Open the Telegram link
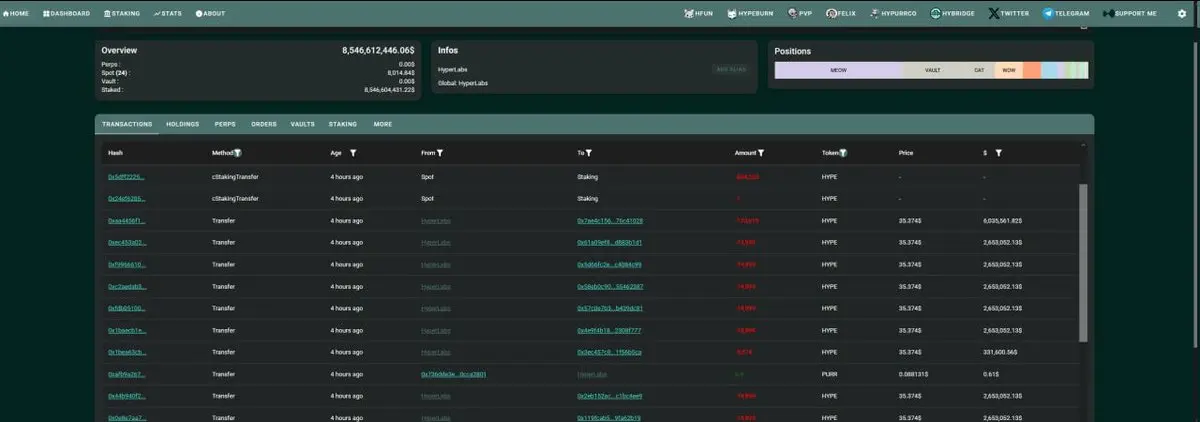 pyautogui.click(x=1065, y=13)
